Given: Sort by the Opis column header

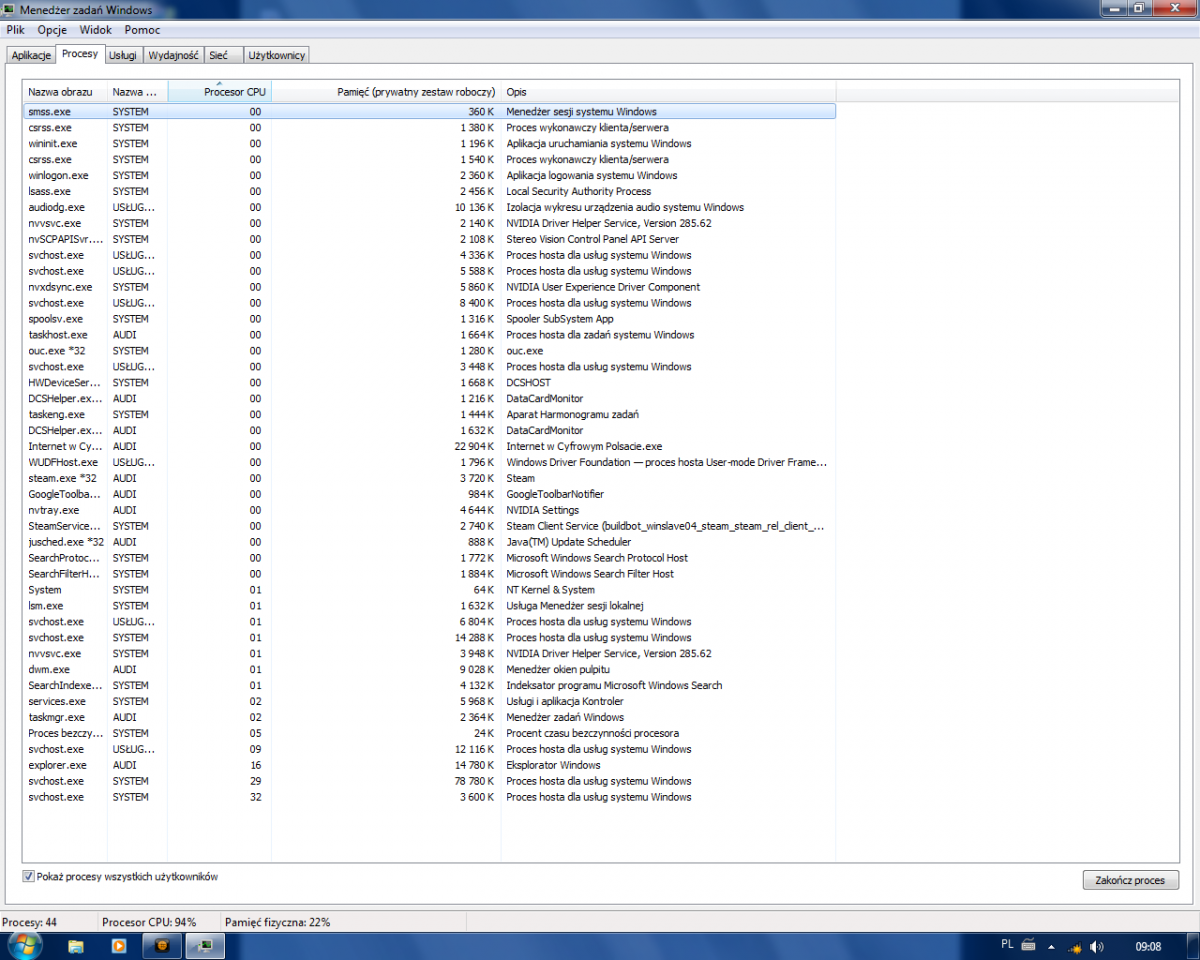Looking at the screenshot, I should [668, 92].
